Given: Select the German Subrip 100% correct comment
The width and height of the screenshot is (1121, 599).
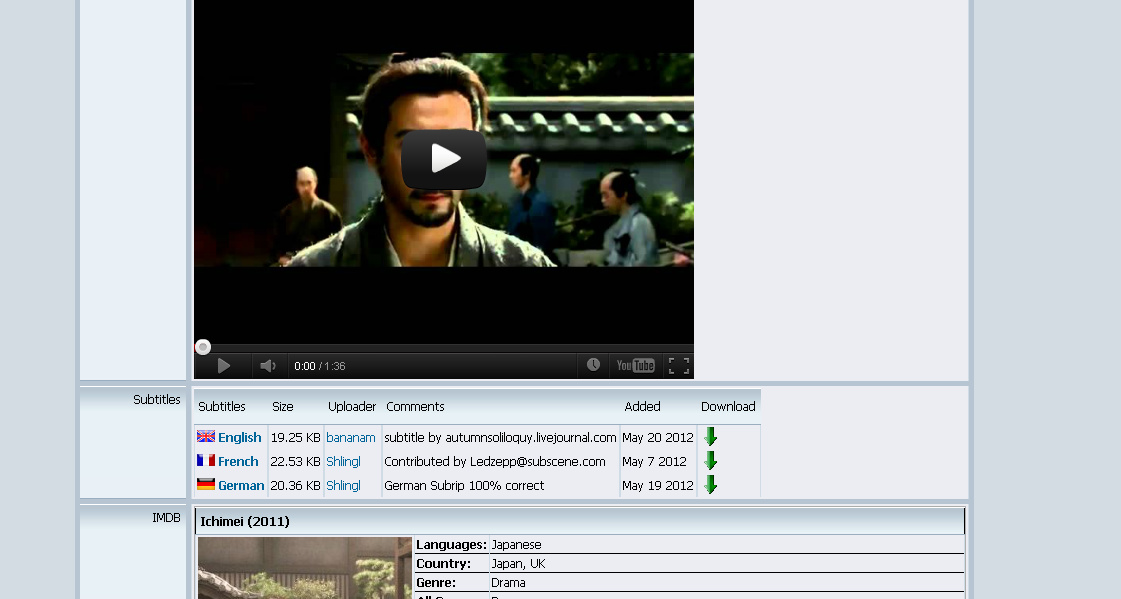Looking at the screenshot, I should tap(464, 485).
